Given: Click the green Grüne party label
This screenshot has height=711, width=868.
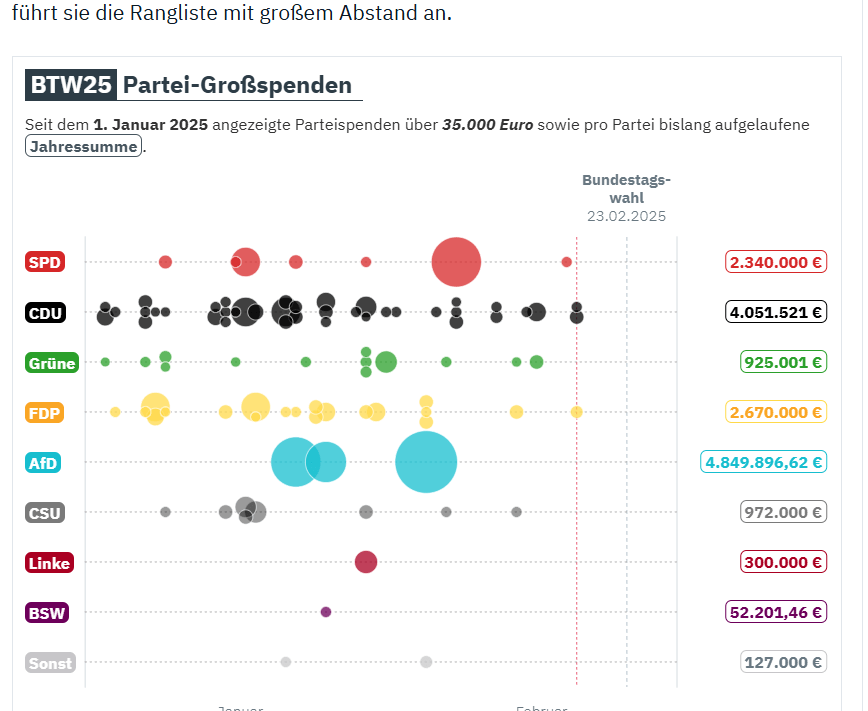Looking at the screenshot, I should pyautogui.click(x=51, y=363).
